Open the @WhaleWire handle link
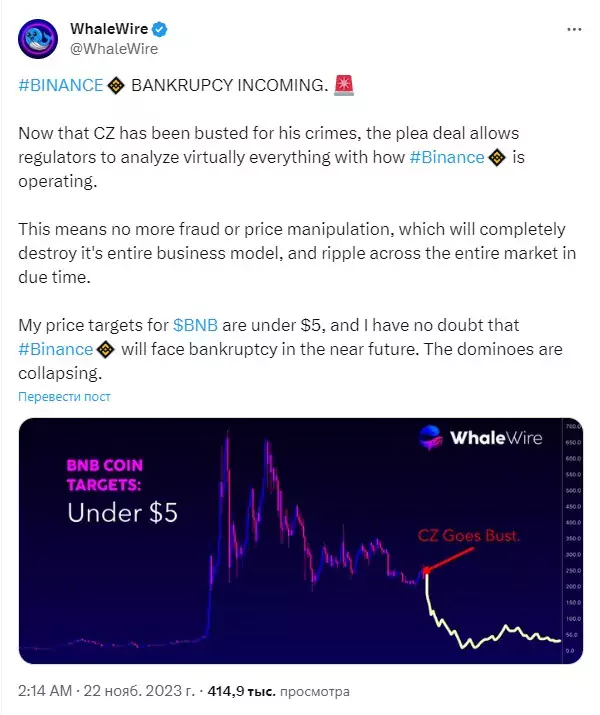This screenshot has height=715, width=600. 114,49
